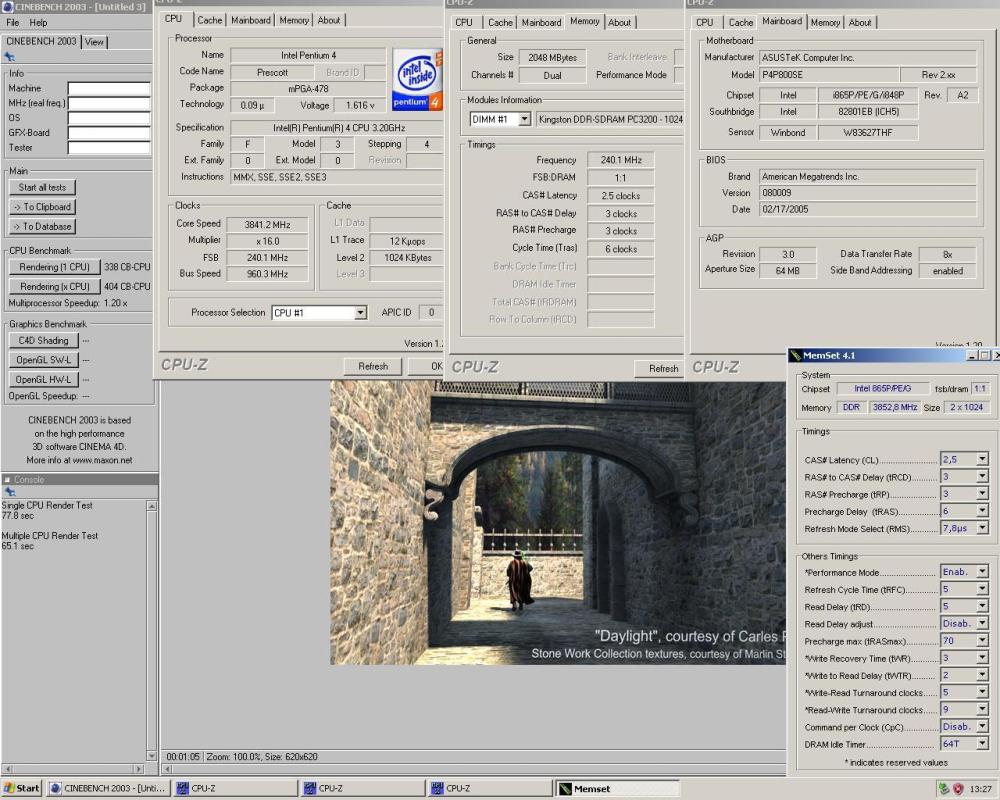Click the memory Frequency '240.1 MHz' value
The width and height of the screenshot is (1000, 800).
pyautogui.click(x=621, y=160)
